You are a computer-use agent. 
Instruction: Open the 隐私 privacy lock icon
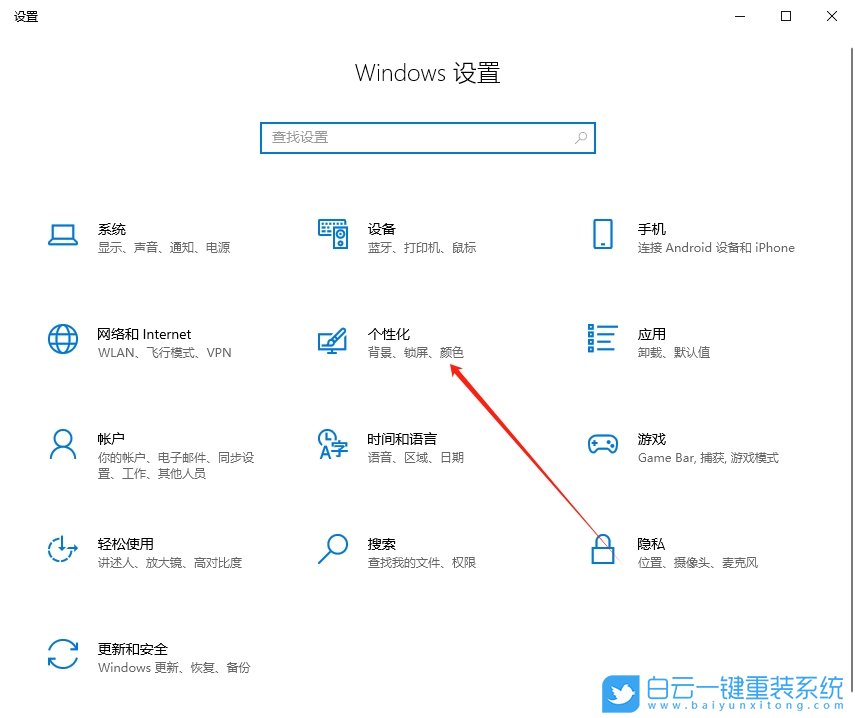pyautogui.click(x=602, y=551)
